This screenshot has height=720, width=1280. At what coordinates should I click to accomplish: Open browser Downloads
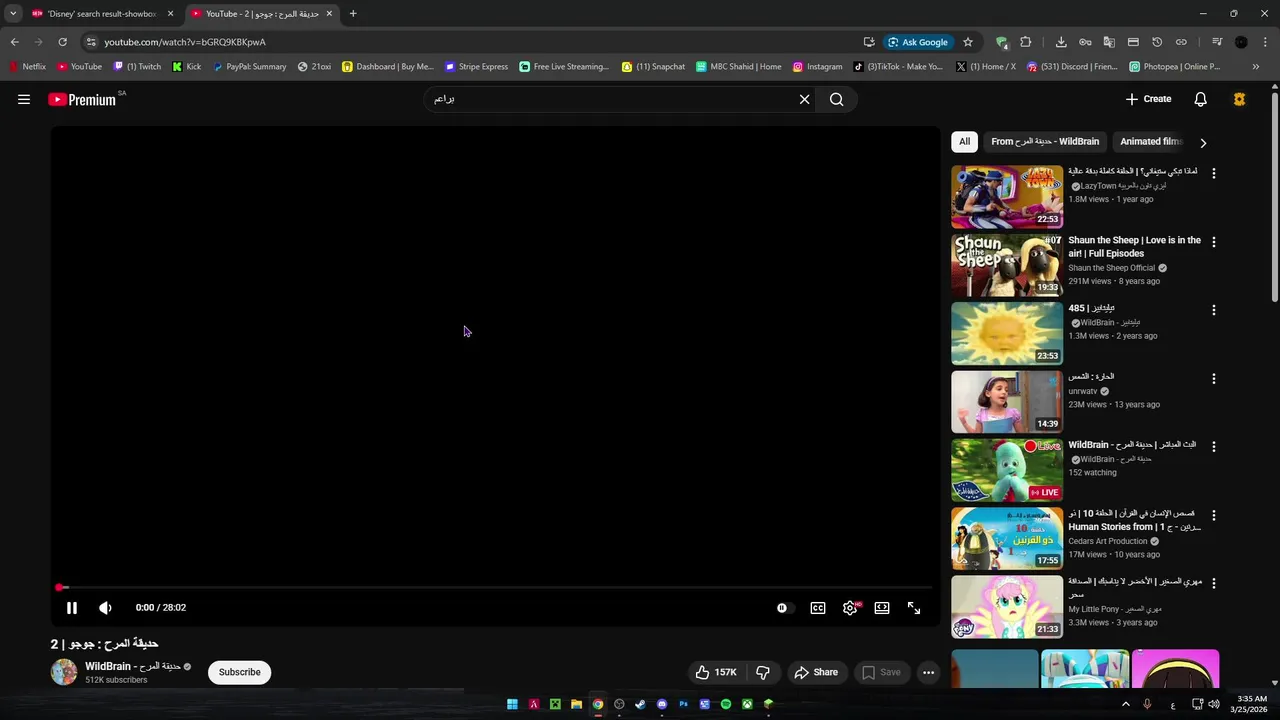click(x=1061, y=42)
